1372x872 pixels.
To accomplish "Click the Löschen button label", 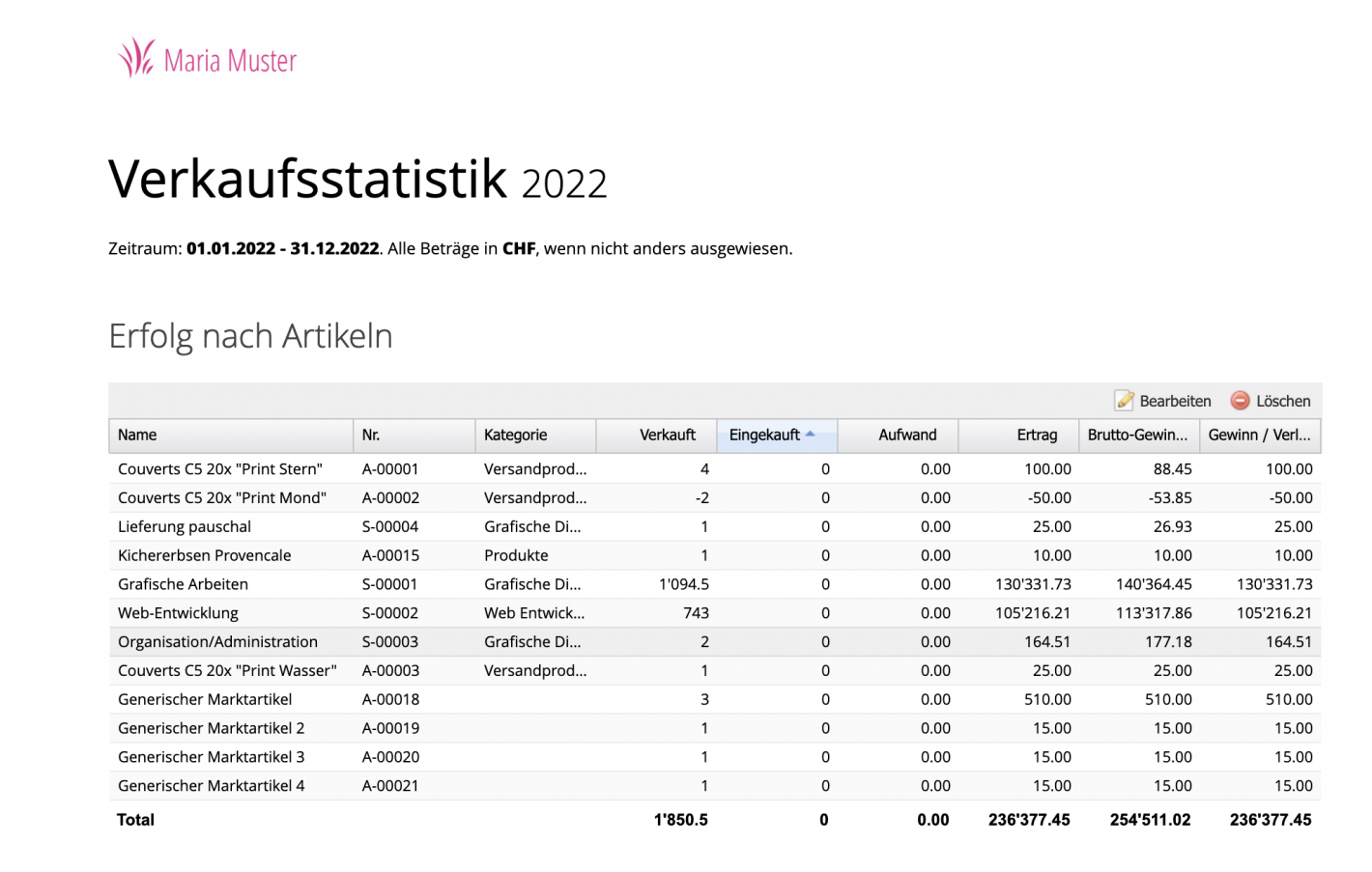I will 1282,401.
